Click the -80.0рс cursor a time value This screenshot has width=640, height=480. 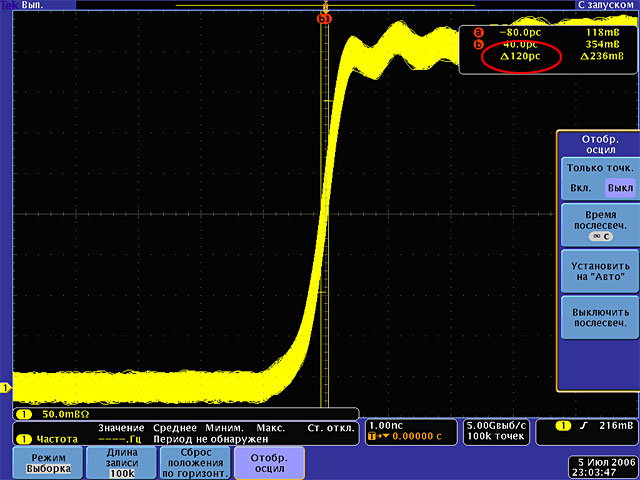(x=520, y=33)
